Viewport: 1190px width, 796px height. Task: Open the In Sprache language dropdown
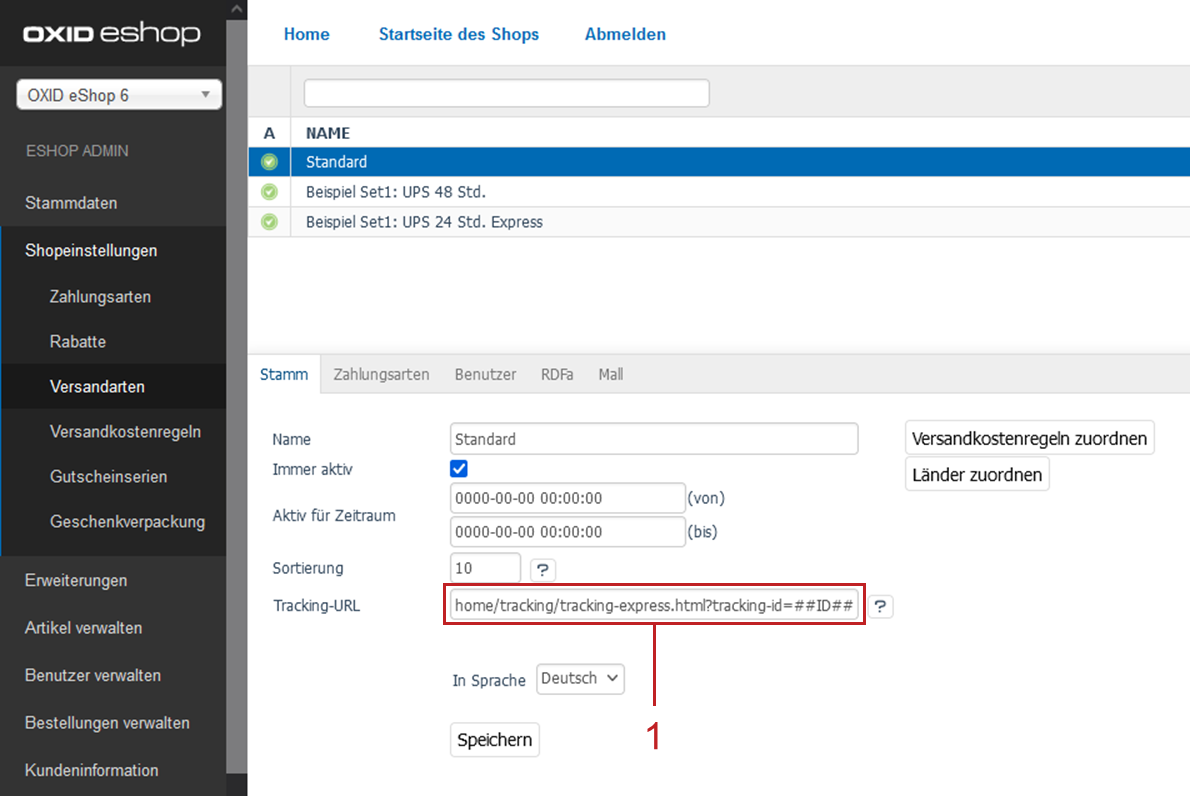click(580, 679)
